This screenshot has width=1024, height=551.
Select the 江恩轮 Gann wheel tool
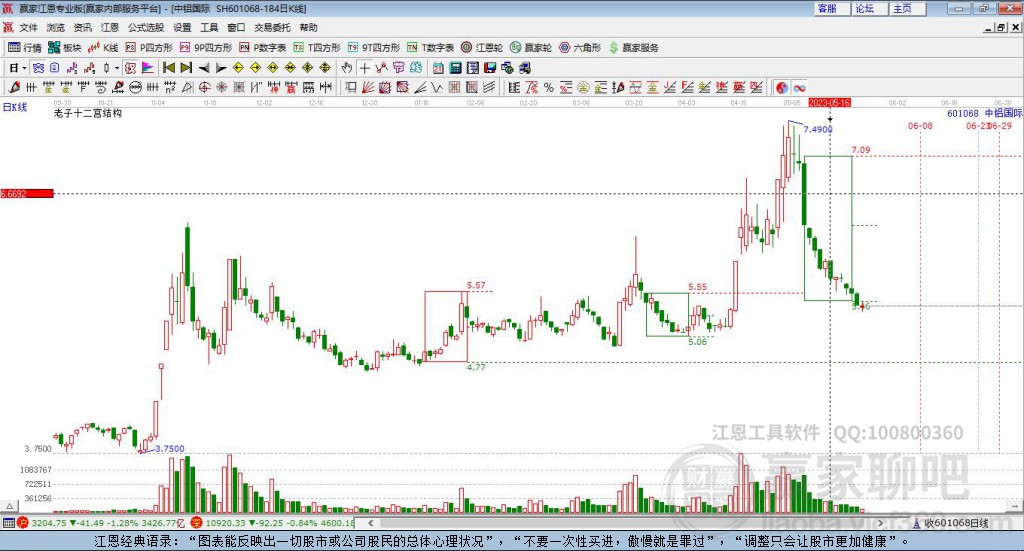482,48
